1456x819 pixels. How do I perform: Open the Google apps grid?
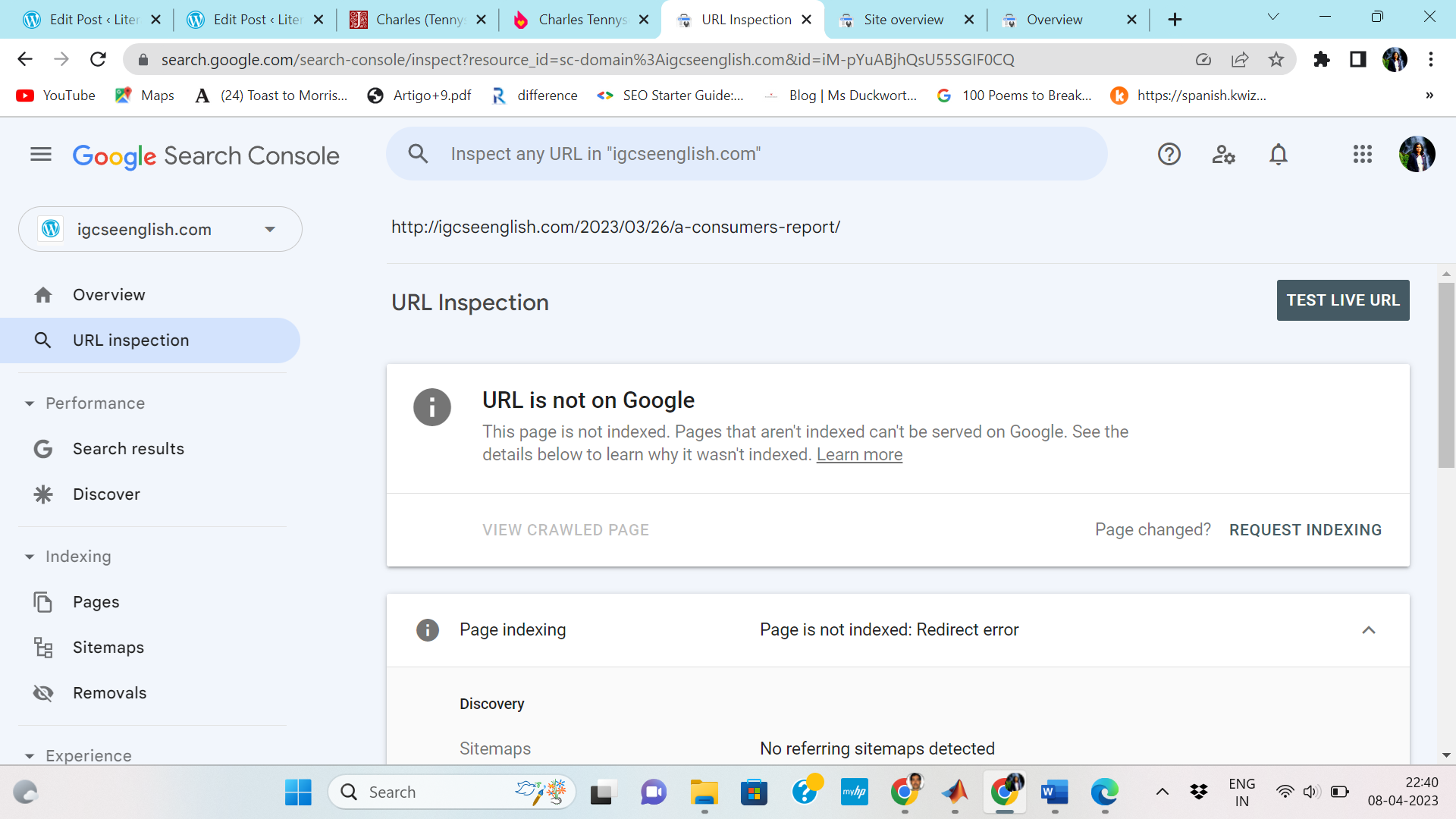[x=1362, y=155]
